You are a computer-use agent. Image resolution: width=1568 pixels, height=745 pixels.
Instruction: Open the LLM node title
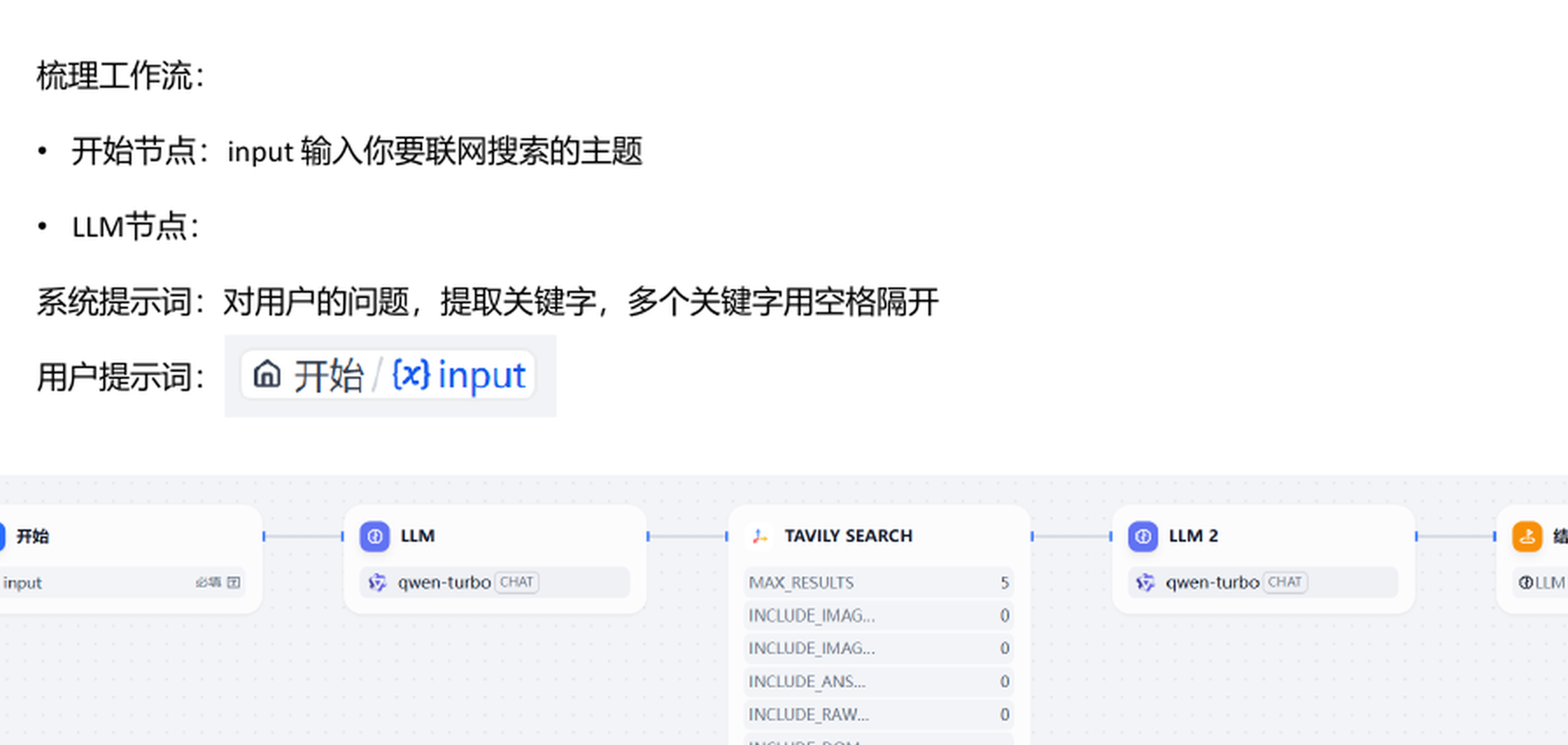point(418,536)
